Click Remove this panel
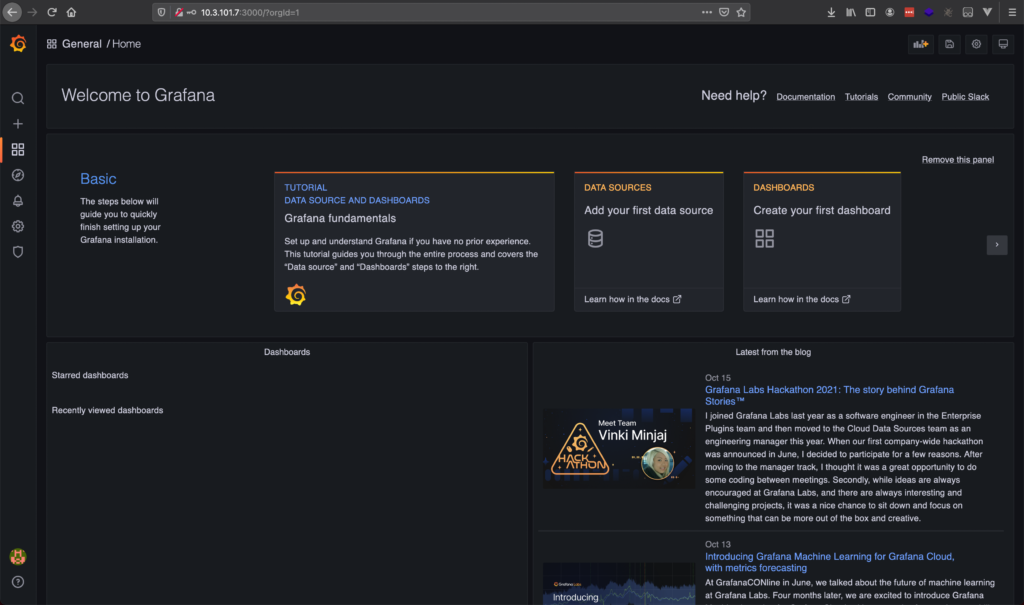 957,159
